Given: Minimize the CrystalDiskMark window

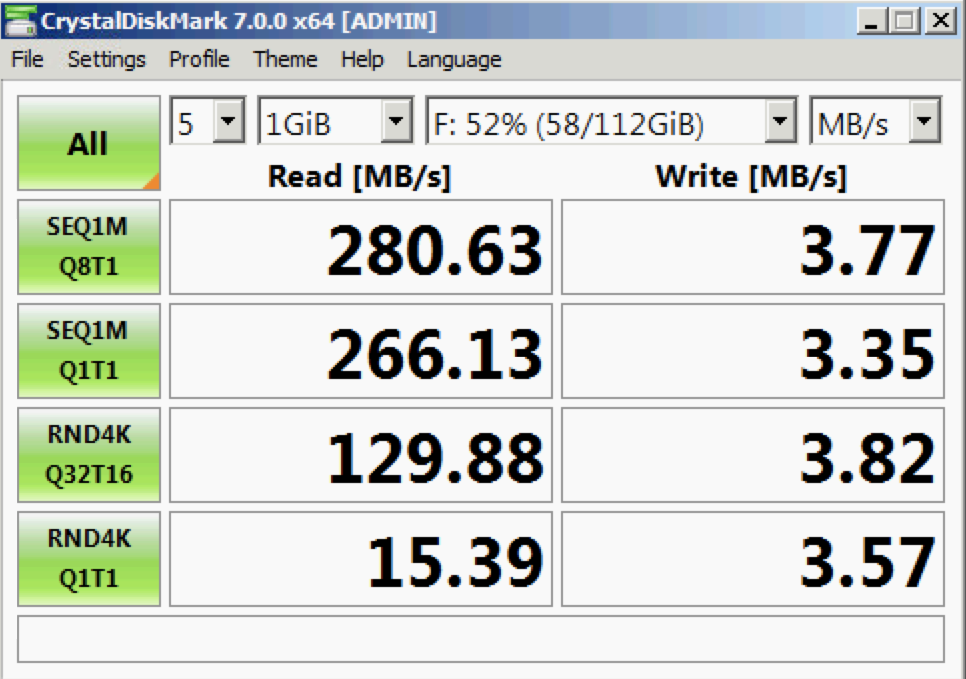Looking at the screenshot, I should [x=872, y=21].
